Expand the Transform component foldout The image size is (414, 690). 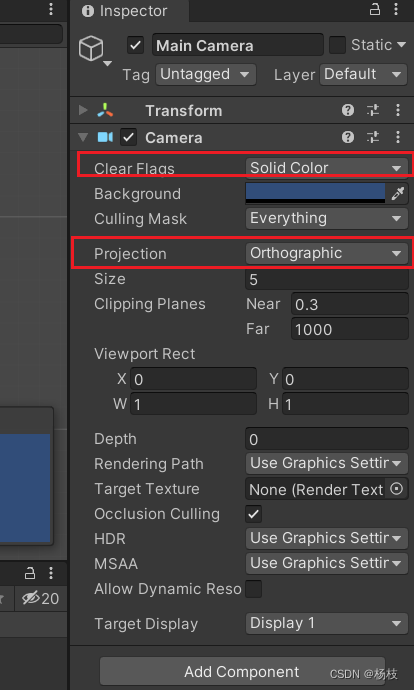click(x=83, y=110)
